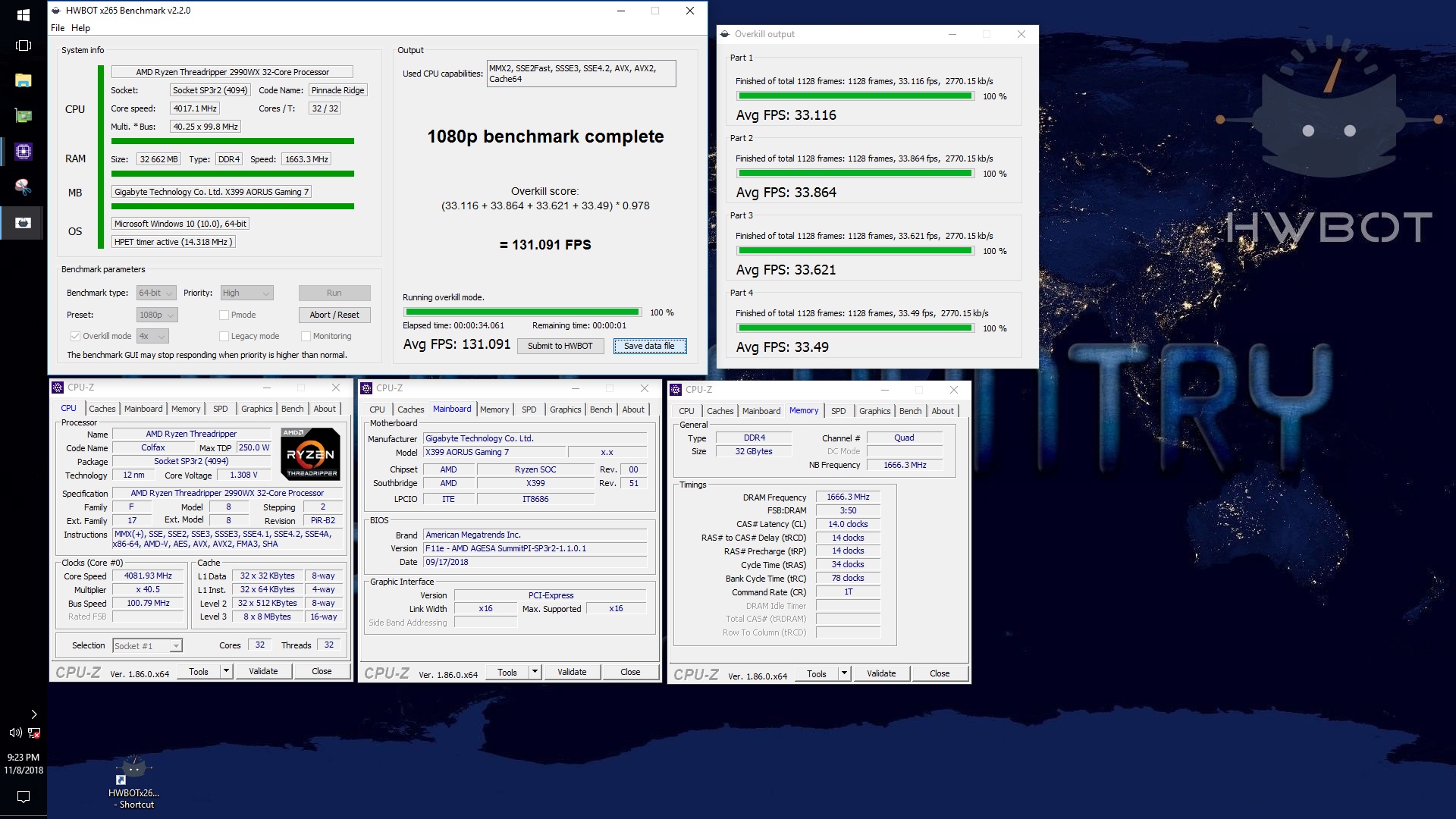Expand Tools arrow in CPU-Z Memory window
Viewport: 1456px width, 819px height.
coord(844,673)
